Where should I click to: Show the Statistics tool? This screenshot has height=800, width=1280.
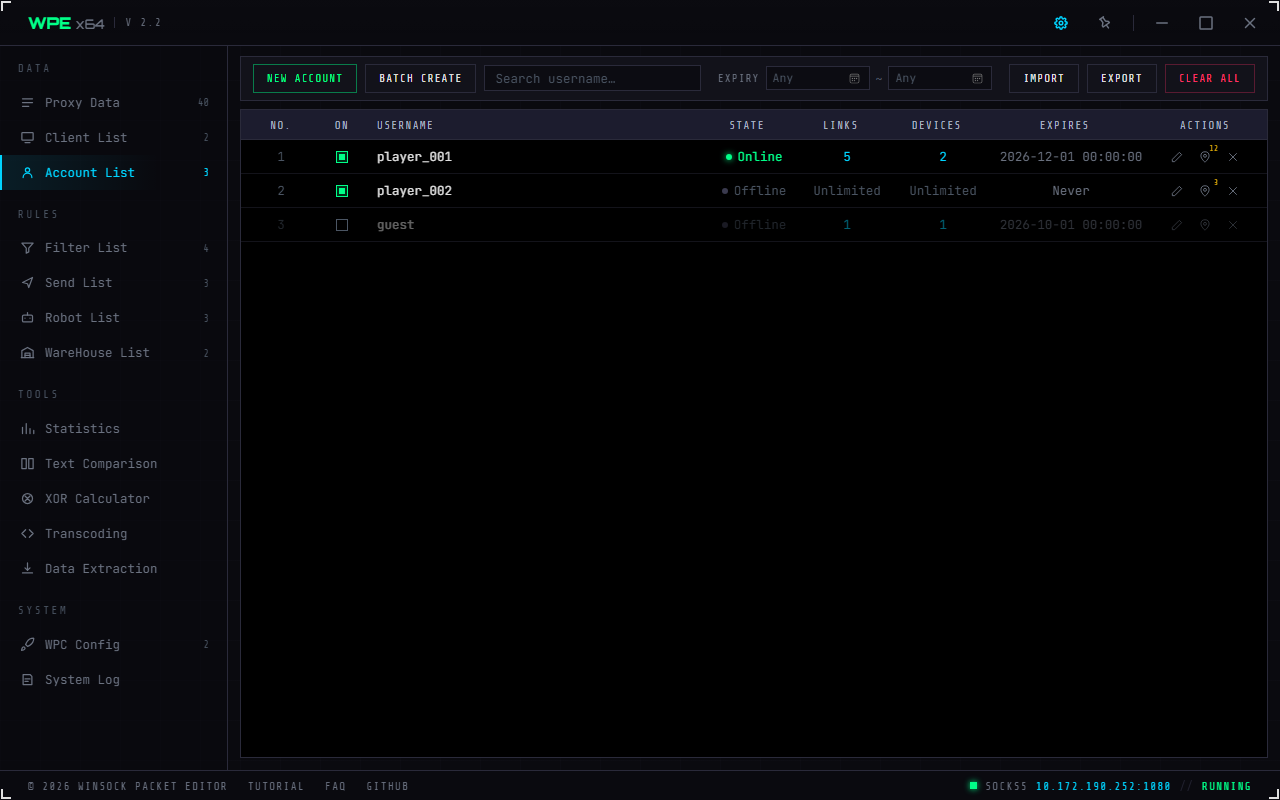114,429
